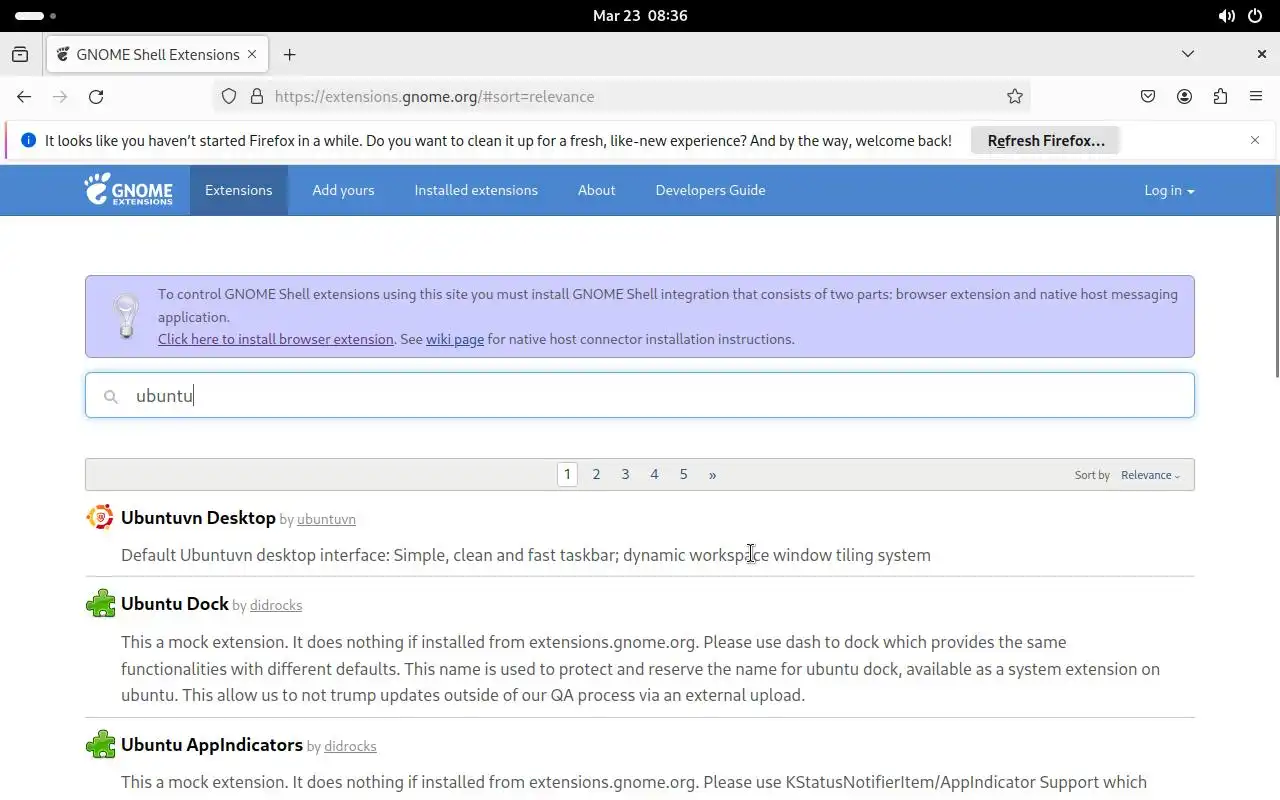
Task: Open the wiki page link
Action: pos(455,339)
